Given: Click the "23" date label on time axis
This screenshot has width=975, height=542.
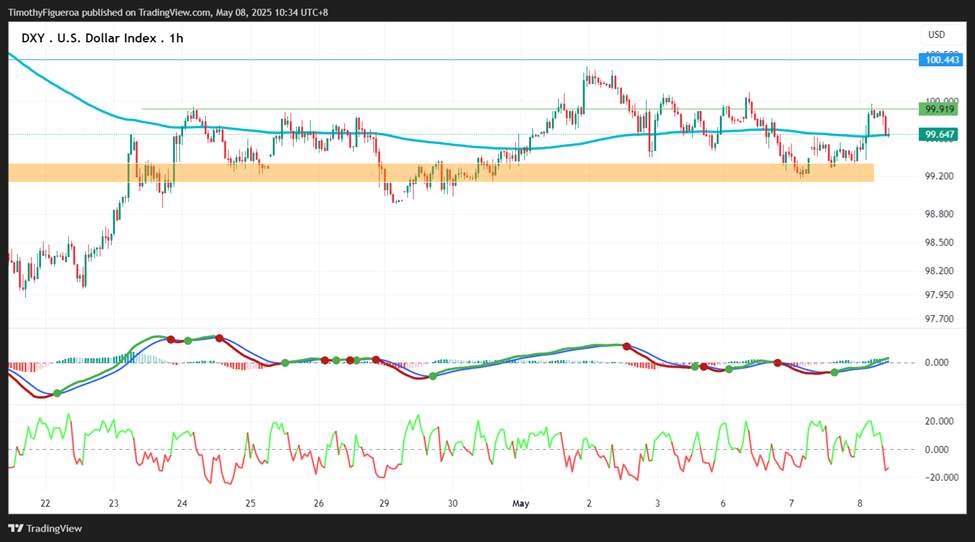Looking at the screenshot, I should (x=113, y=503).
